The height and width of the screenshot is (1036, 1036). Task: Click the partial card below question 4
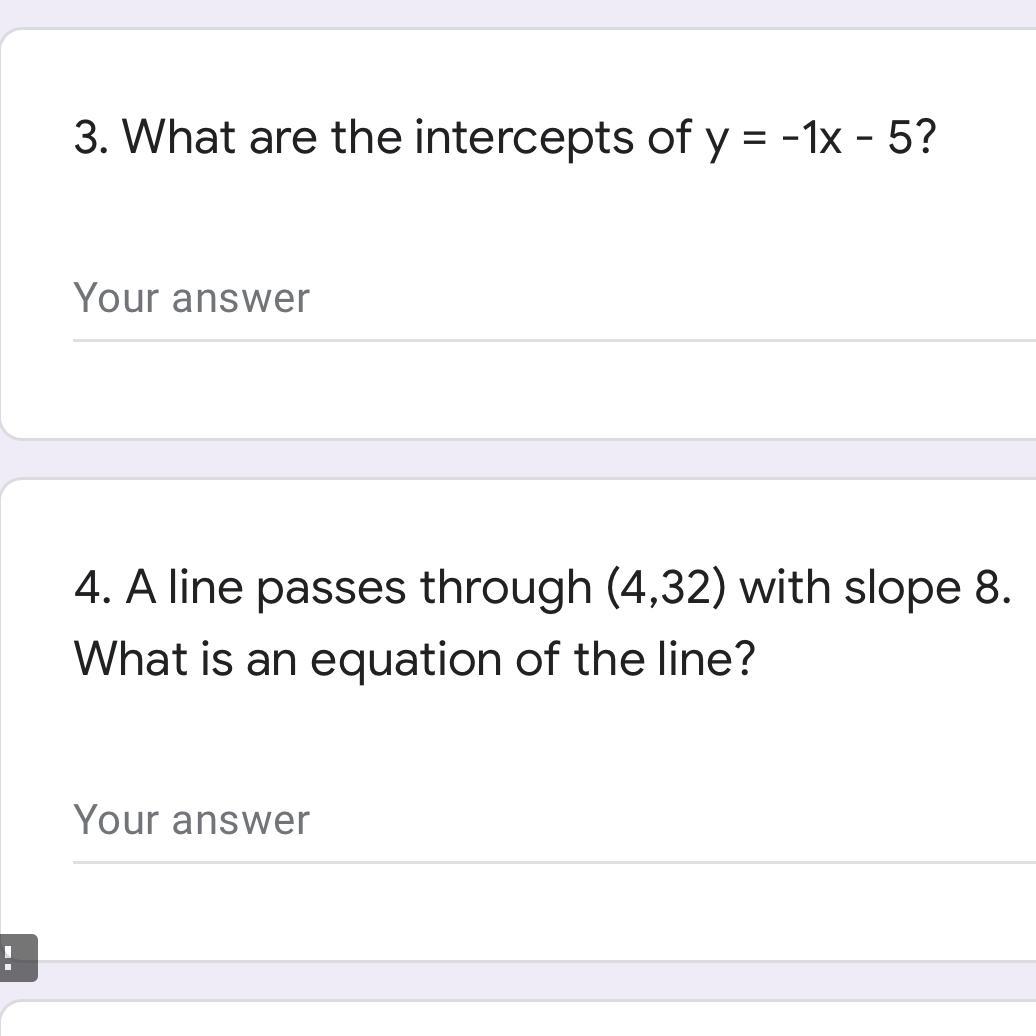(518, 1020)
